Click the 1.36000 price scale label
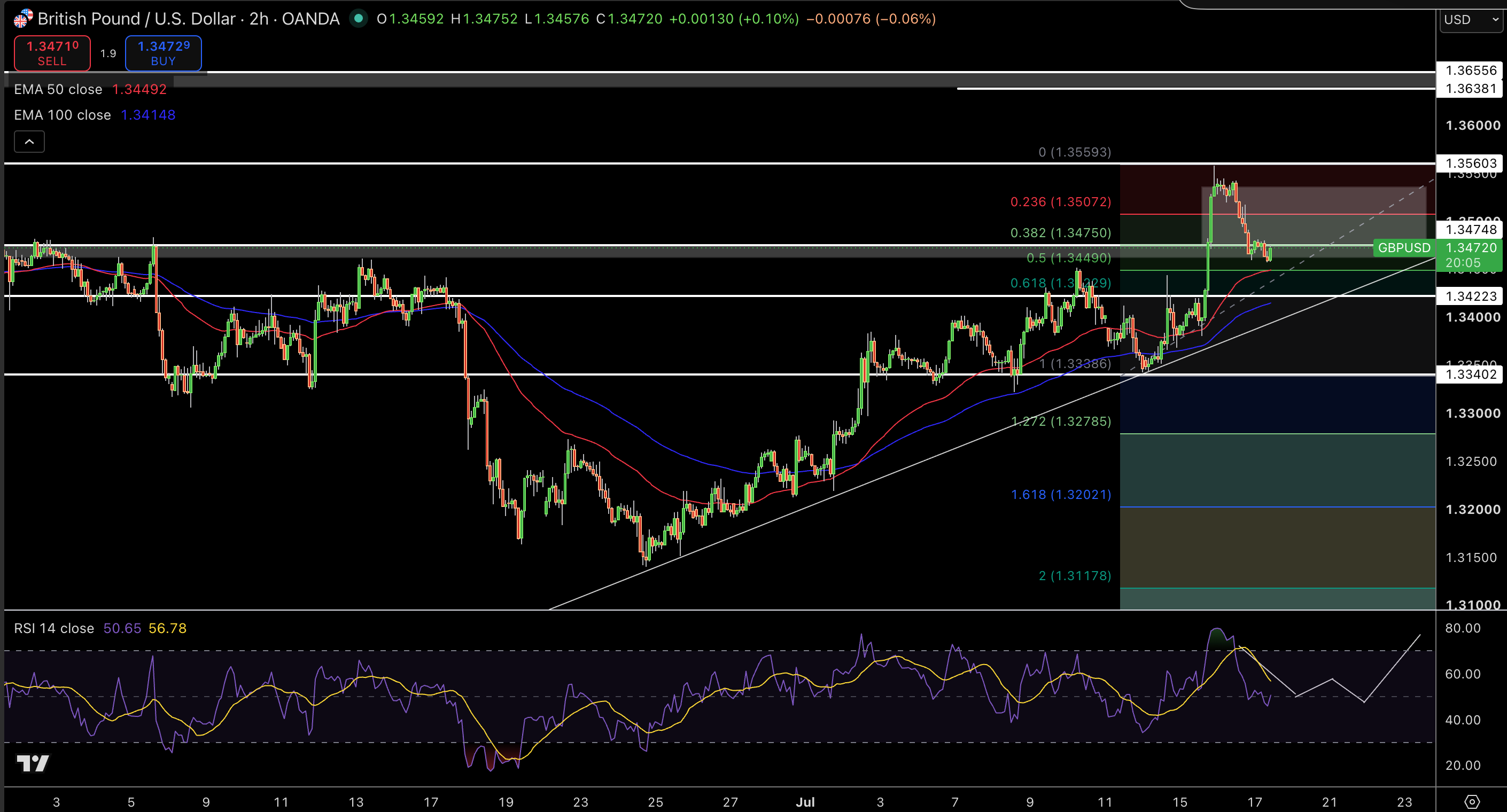This screenshot has width=1507, height=812. tap(1472, 126)
